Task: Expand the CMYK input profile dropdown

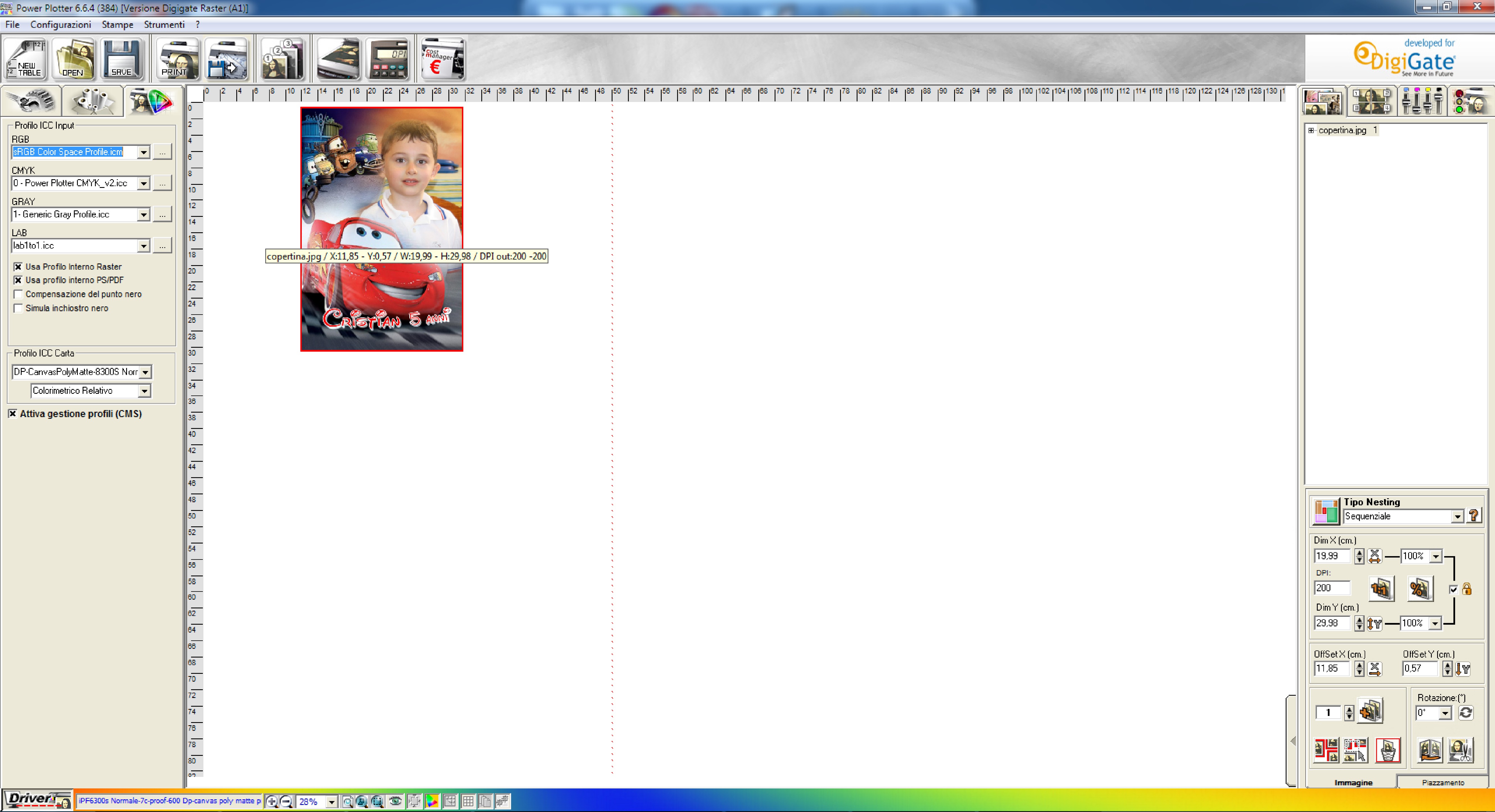Action: (x=143, y=183)
